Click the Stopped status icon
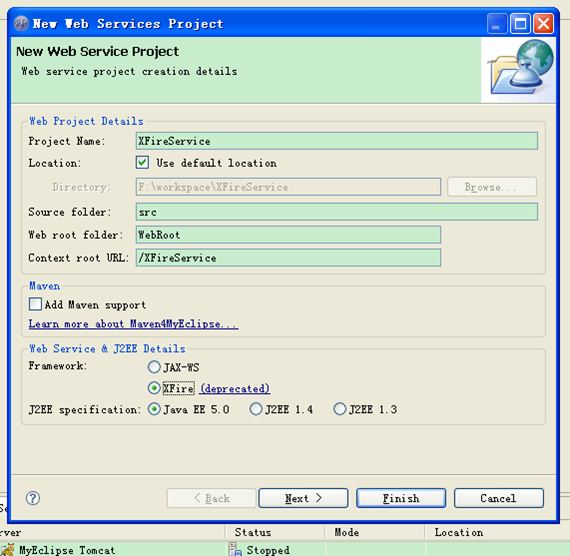Screen dimensions: 570x556 pyautogui.click(x=235, y=549)
